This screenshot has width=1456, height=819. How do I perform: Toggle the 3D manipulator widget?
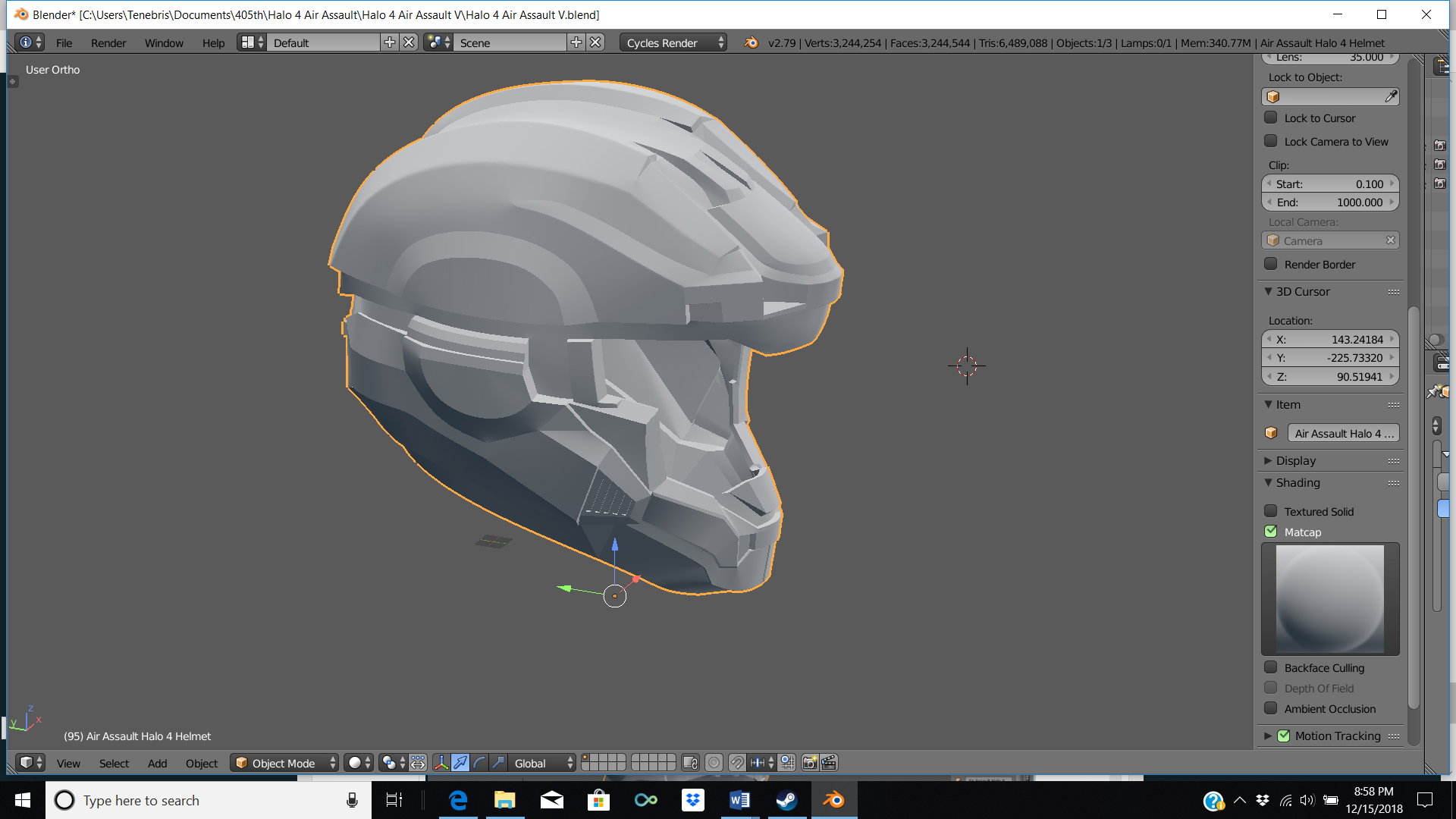click(441, 763)
